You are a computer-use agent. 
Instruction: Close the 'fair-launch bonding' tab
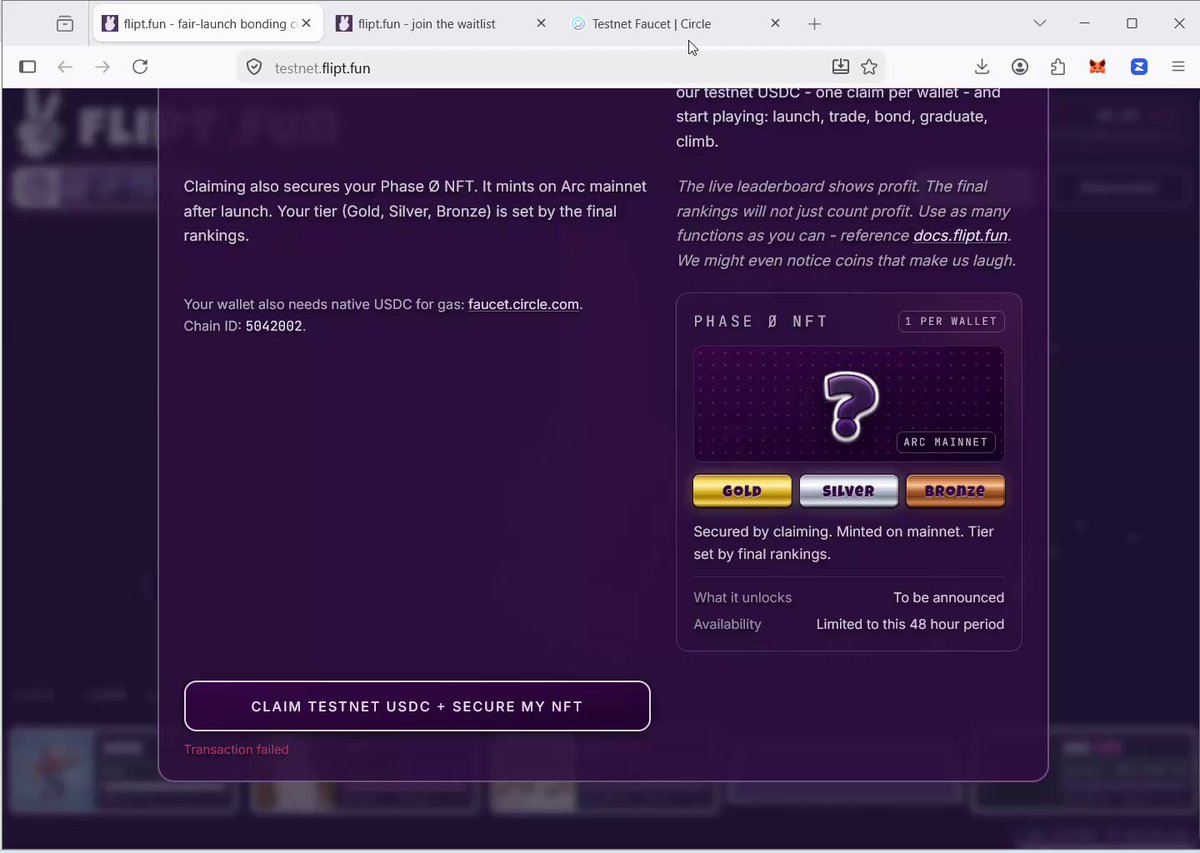pyautogui.click(x=308, y=24)
